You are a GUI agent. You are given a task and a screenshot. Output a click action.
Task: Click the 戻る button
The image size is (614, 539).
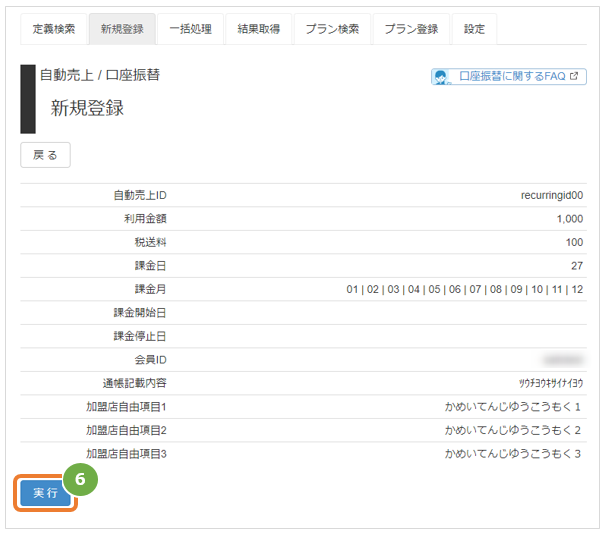point(45,155)
